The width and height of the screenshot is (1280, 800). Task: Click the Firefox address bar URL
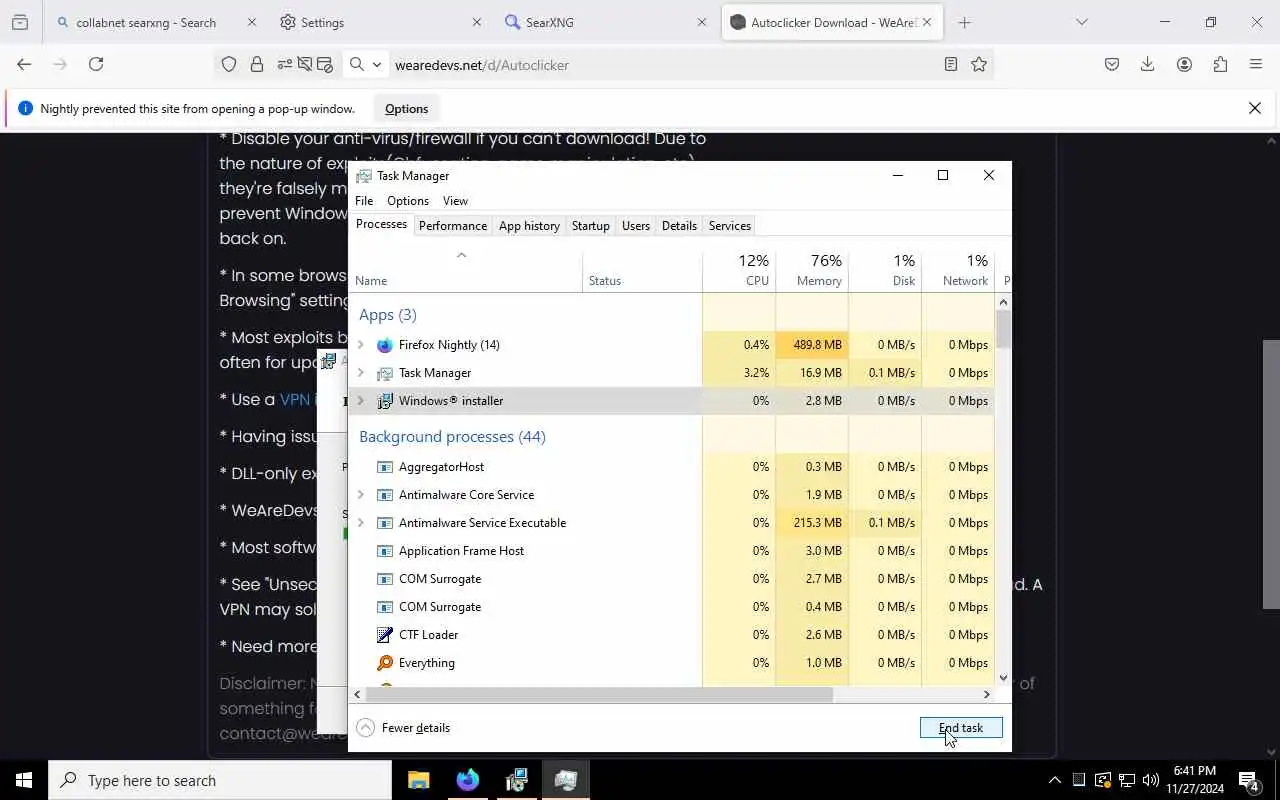click(482, 65)
